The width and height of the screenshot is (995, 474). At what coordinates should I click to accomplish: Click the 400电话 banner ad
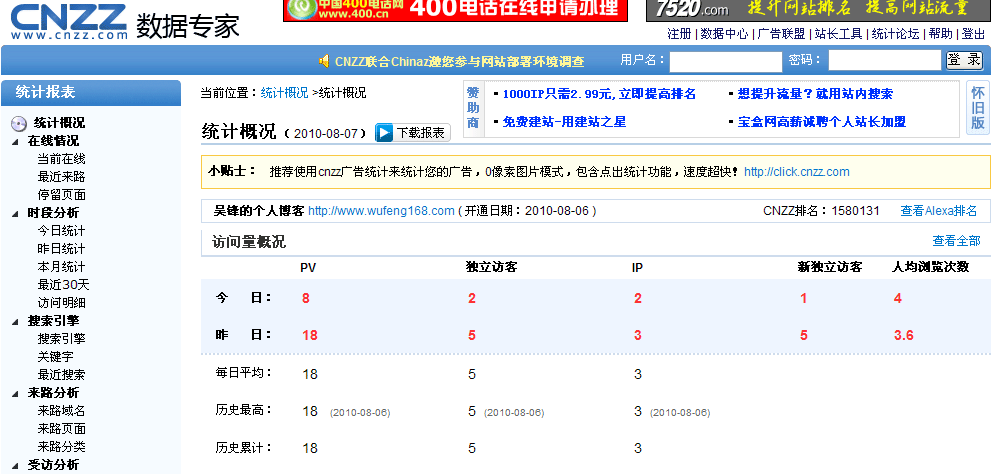(455, 10)
